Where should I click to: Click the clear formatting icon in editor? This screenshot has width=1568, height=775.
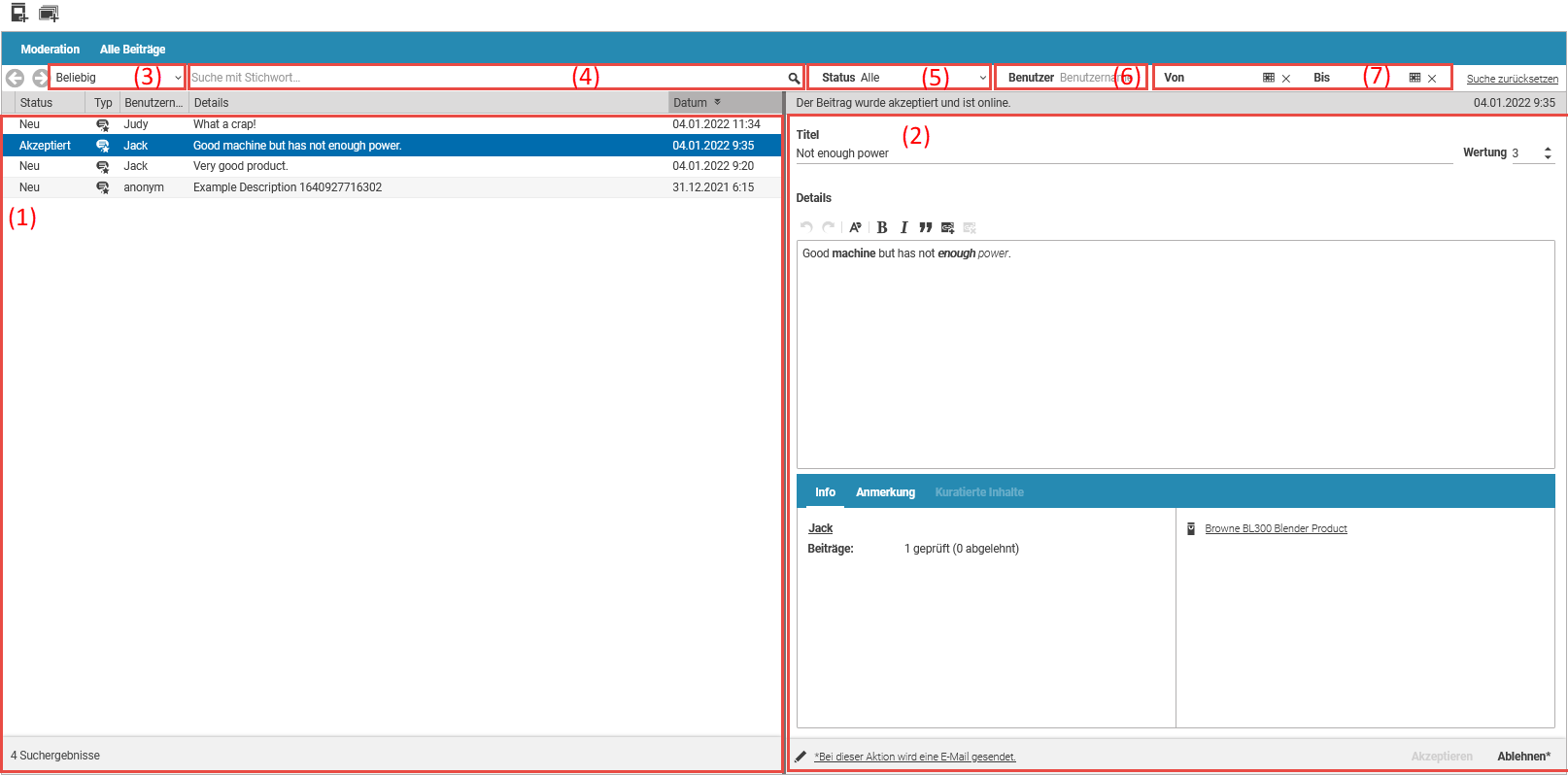pos(855,227)
